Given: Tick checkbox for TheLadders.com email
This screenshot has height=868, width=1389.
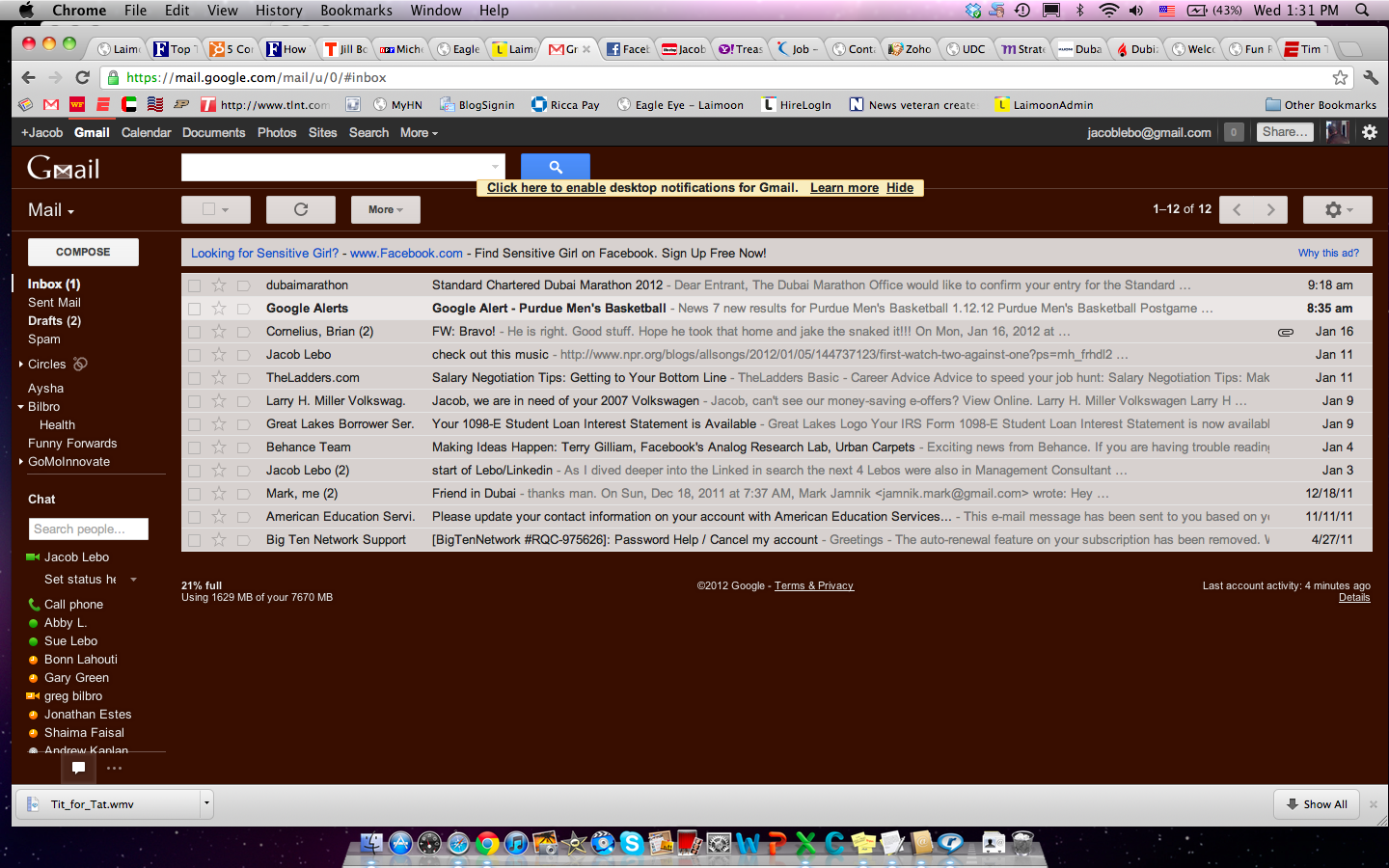Looking at the screenshot, I should click(x=195, y=378).
